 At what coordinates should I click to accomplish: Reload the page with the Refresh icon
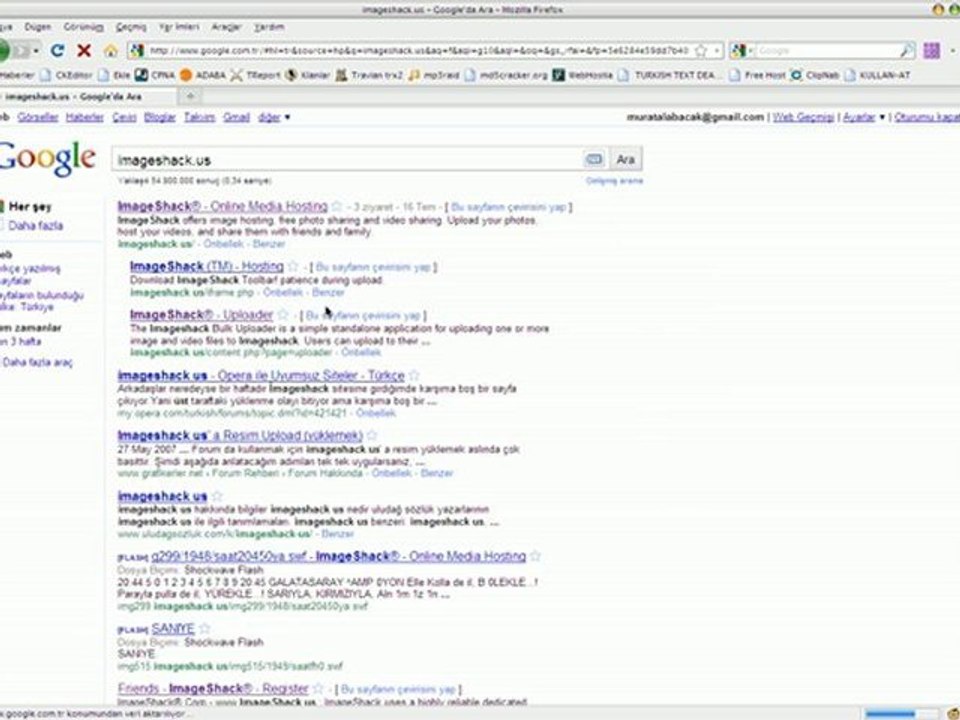pyautogui.click(x=58, y=50)
